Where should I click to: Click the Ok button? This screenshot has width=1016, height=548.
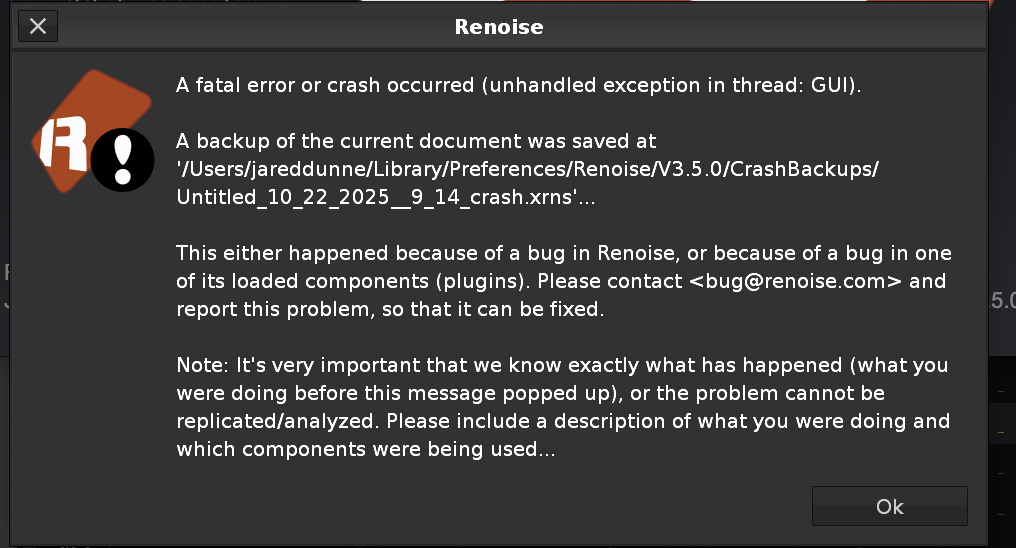coord(889,506)
